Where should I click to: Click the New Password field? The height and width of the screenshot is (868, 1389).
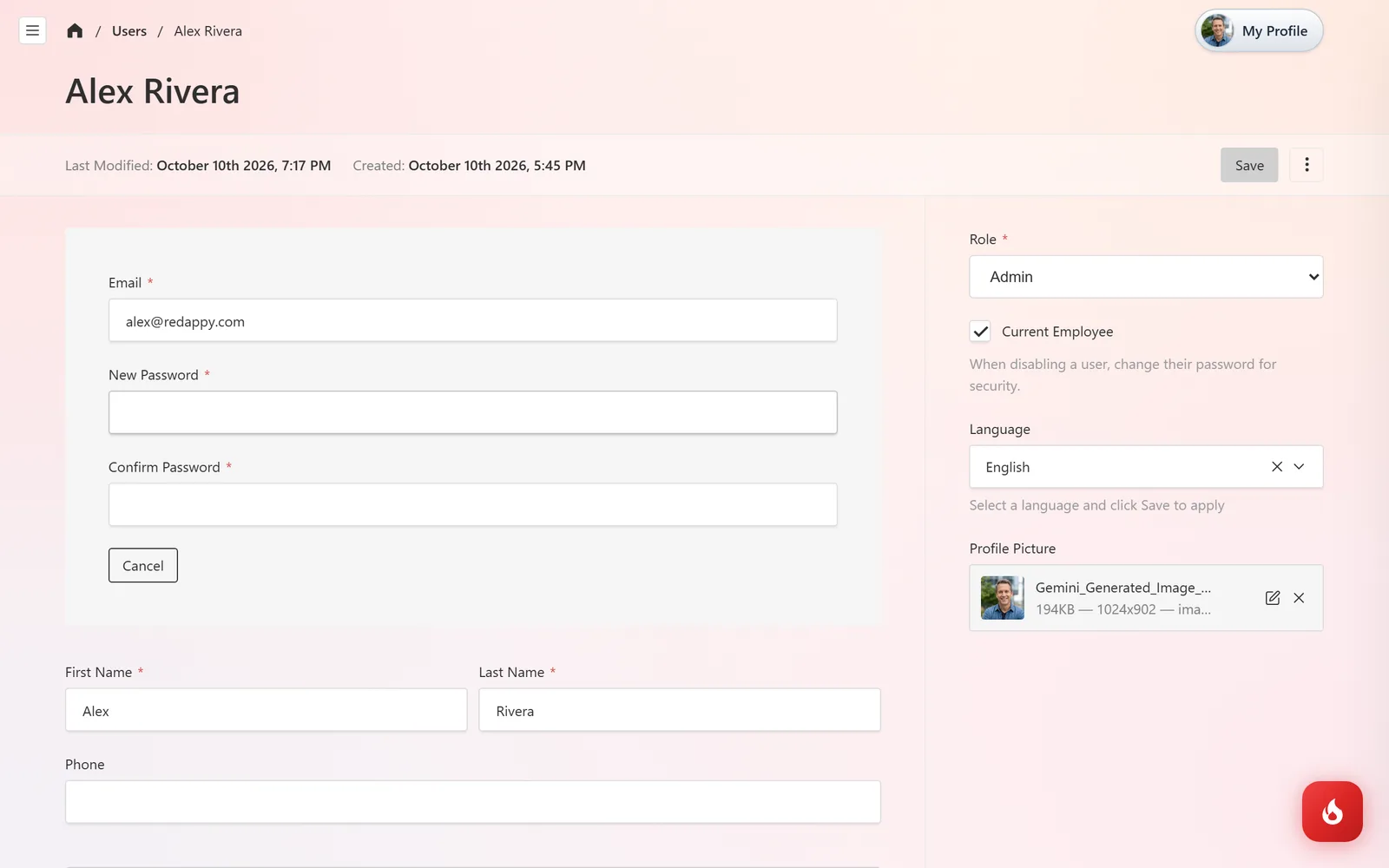(473, 412)
